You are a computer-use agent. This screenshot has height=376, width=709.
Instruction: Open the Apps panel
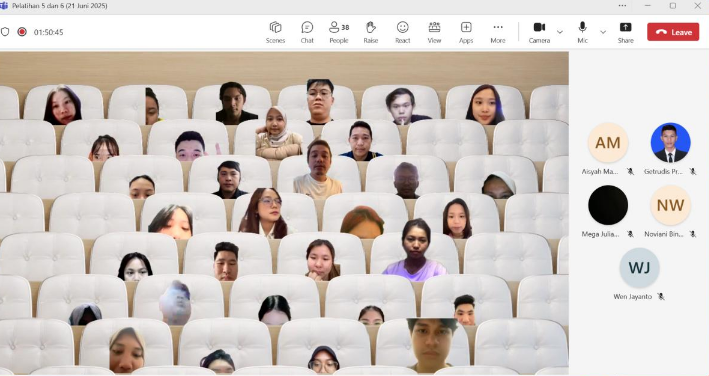466,32
